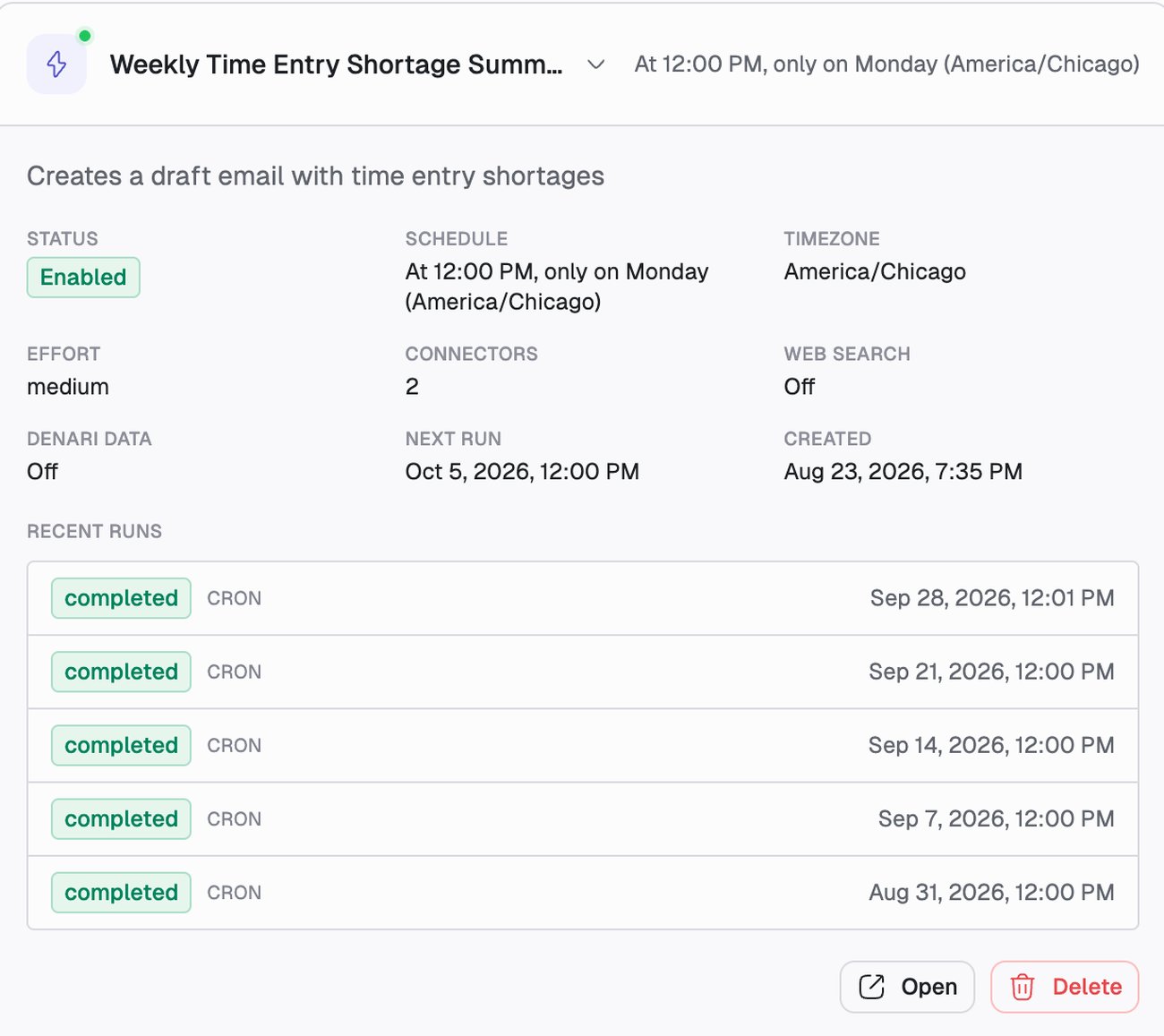Click the Denari Data Off value
Viewport: 1164px width, 1036px height.
pyautogui.click(x=42, y=472)
